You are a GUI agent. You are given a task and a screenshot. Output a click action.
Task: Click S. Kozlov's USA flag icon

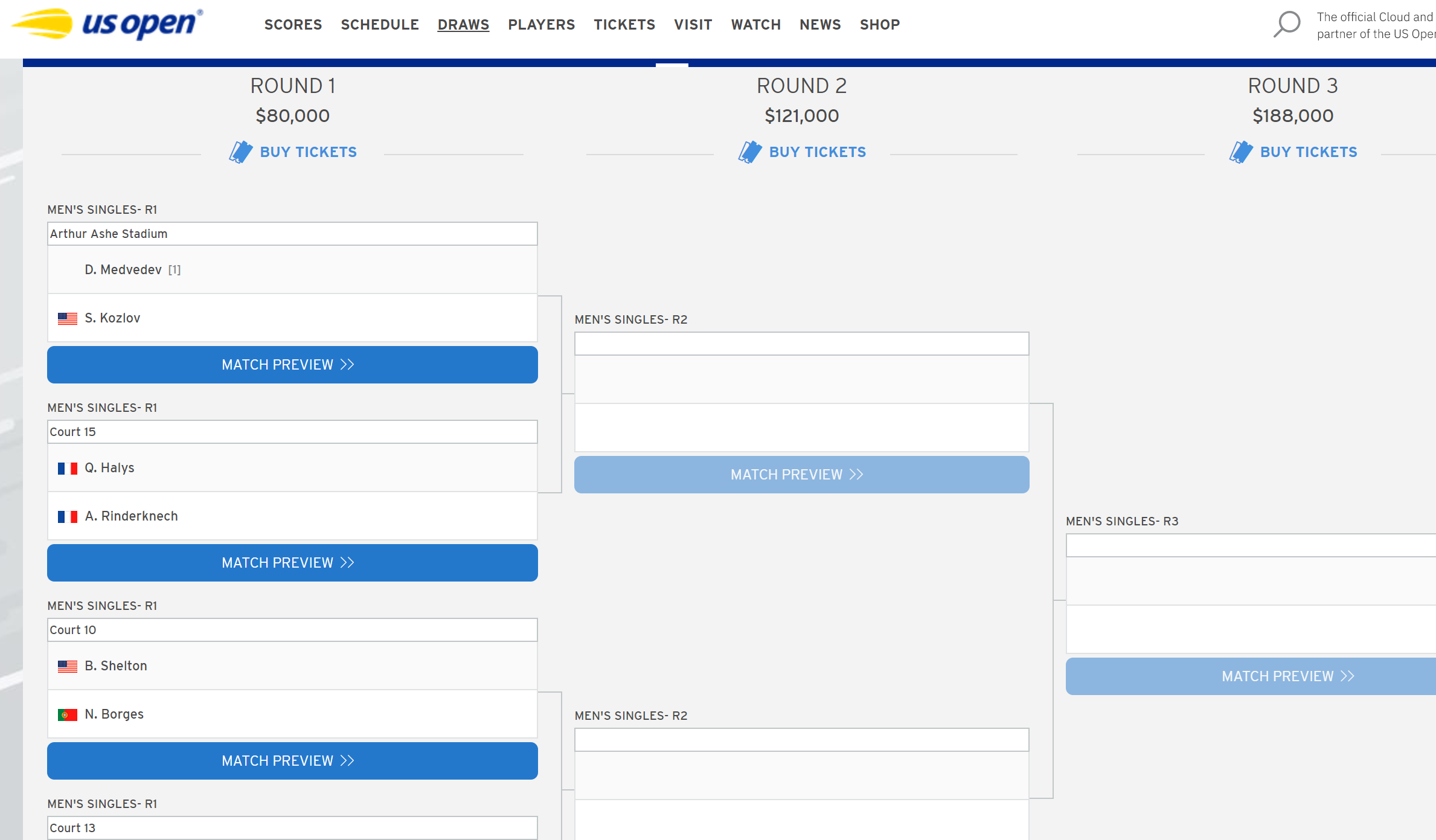(x=68, y=318)
